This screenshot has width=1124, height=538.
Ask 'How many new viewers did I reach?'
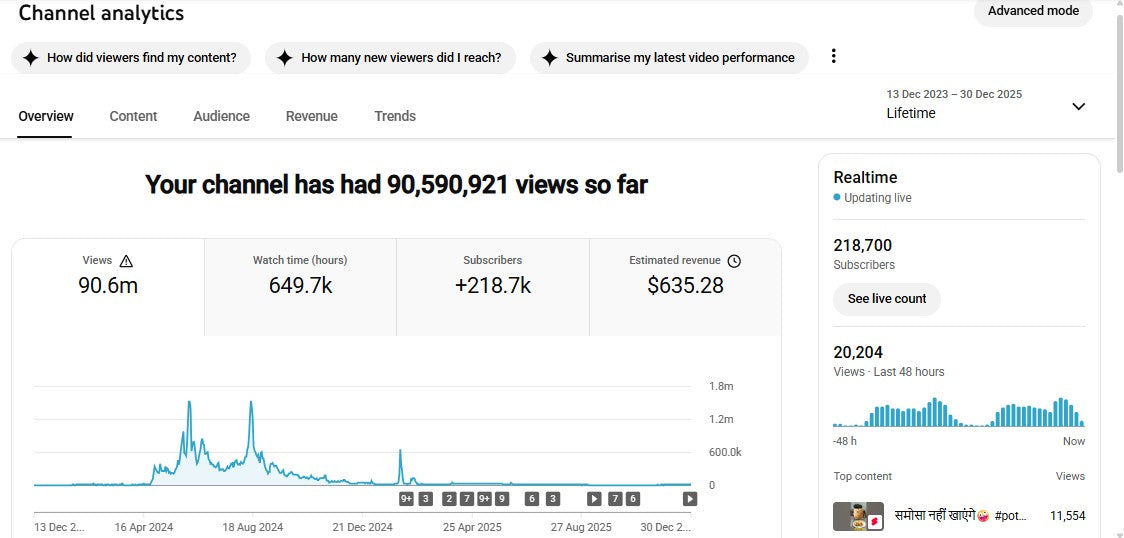tap(390, 58)
